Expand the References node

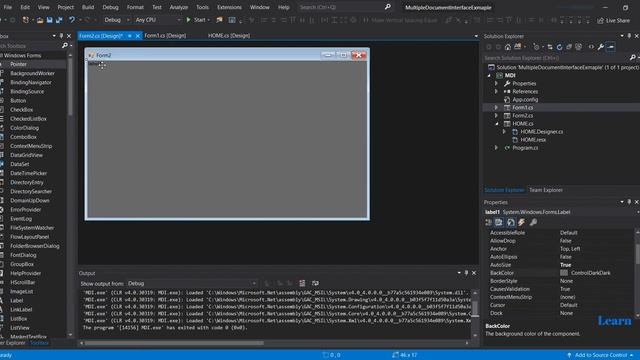(497, 91)
